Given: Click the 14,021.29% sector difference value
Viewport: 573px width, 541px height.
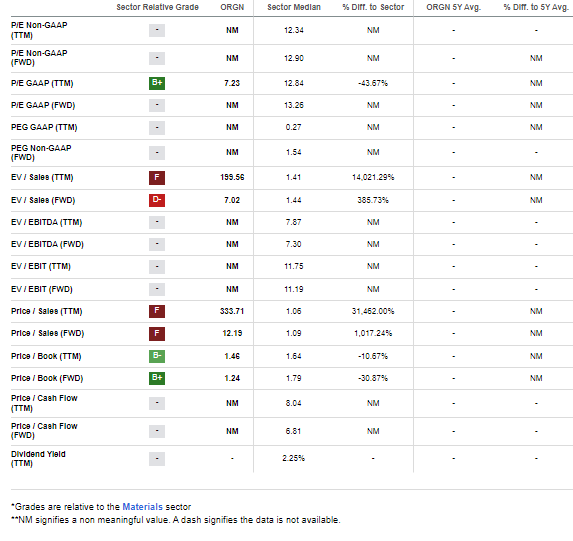Looking at the screenshot, I should pos(373,177).
